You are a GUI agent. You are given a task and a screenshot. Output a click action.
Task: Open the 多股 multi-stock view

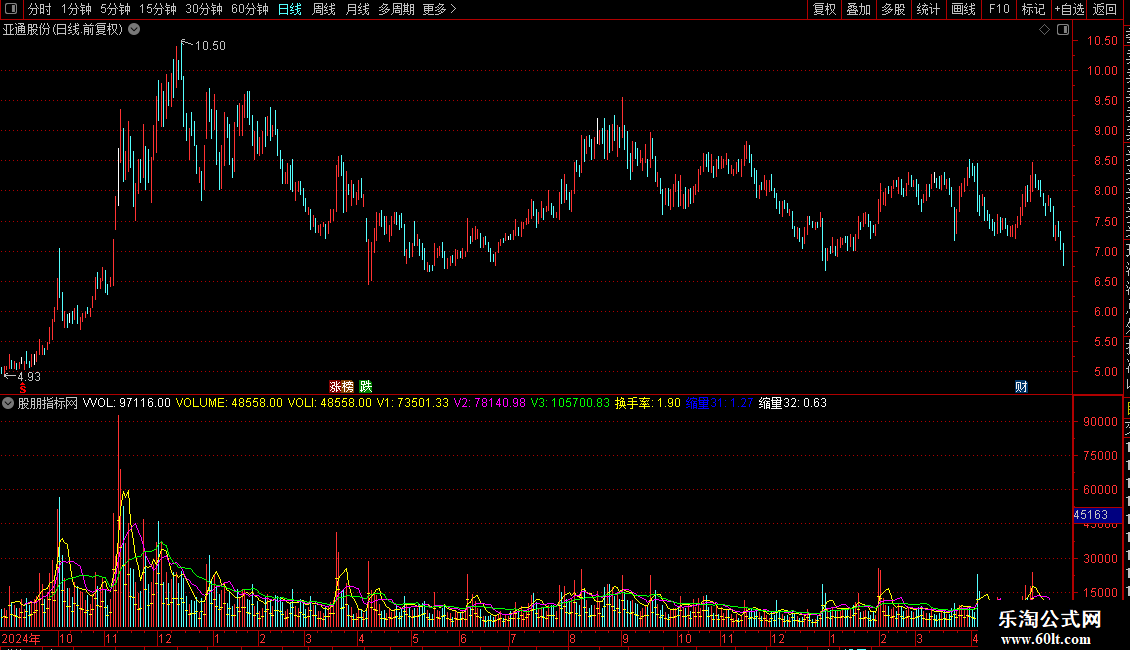[894, 9]
